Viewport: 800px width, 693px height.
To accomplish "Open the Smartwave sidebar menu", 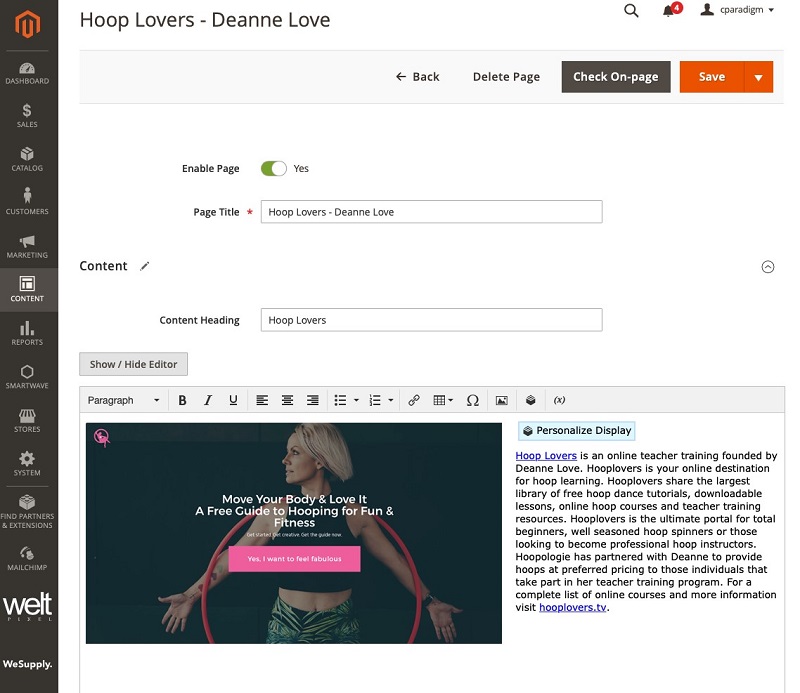I will (28, 377).
